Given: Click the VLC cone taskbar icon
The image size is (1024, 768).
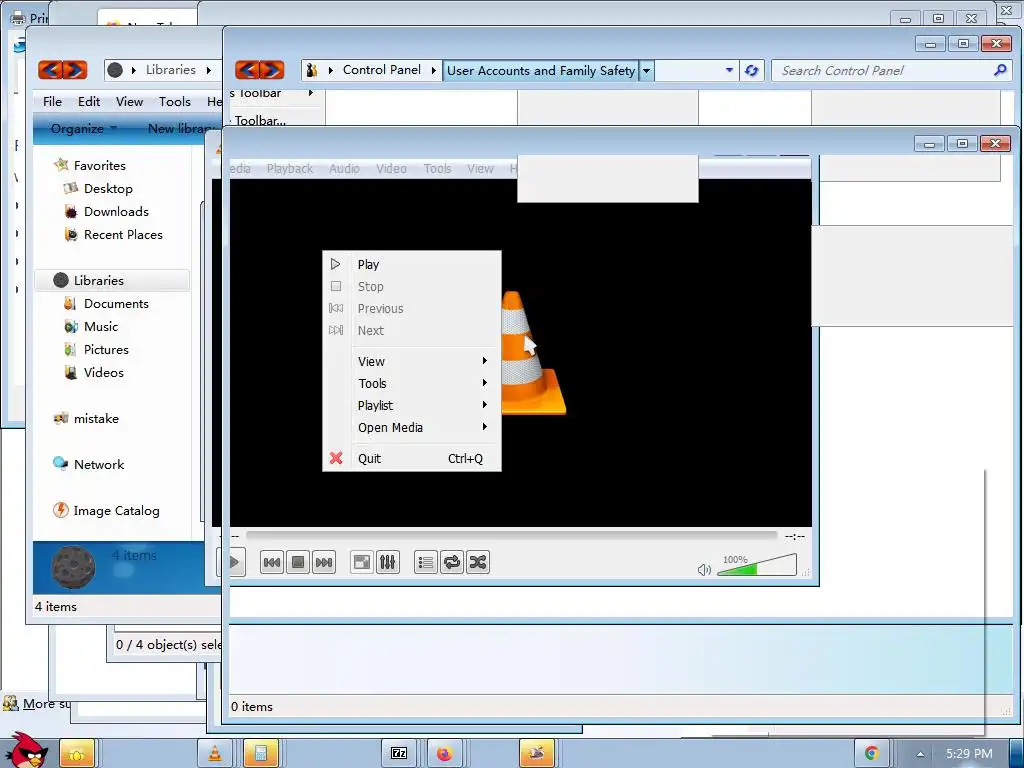Looking at the screenshot, I should 215,754.
